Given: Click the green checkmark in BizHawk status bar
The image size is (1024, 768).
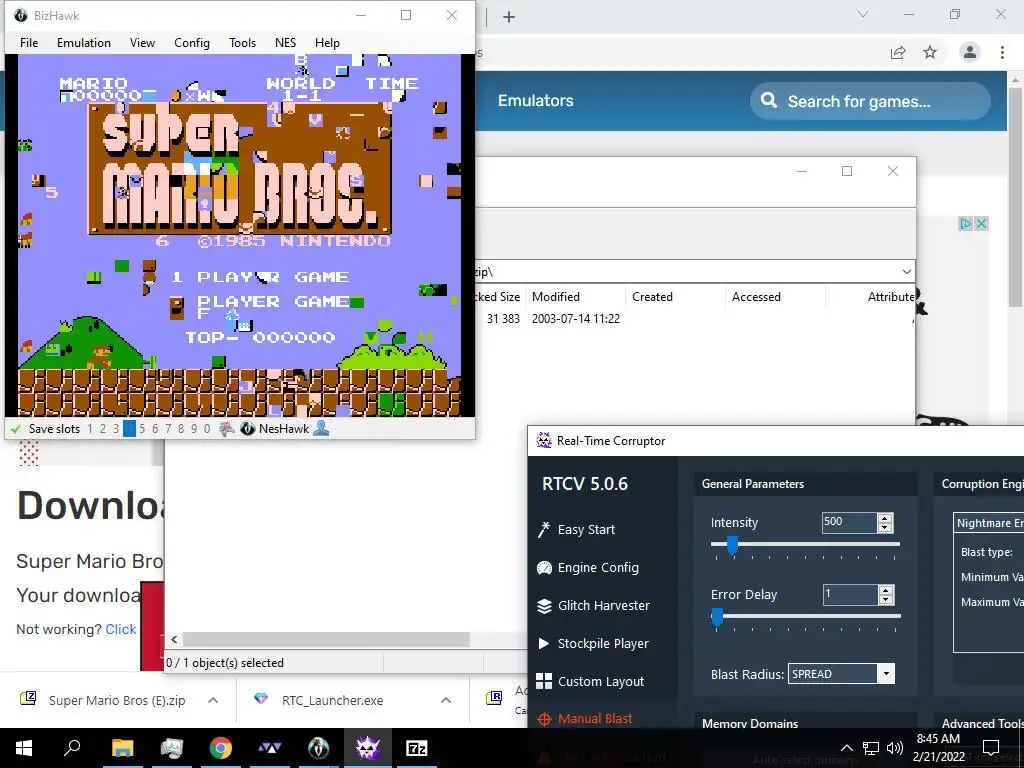Looking at the screenshot, I should tap(16, 429).
